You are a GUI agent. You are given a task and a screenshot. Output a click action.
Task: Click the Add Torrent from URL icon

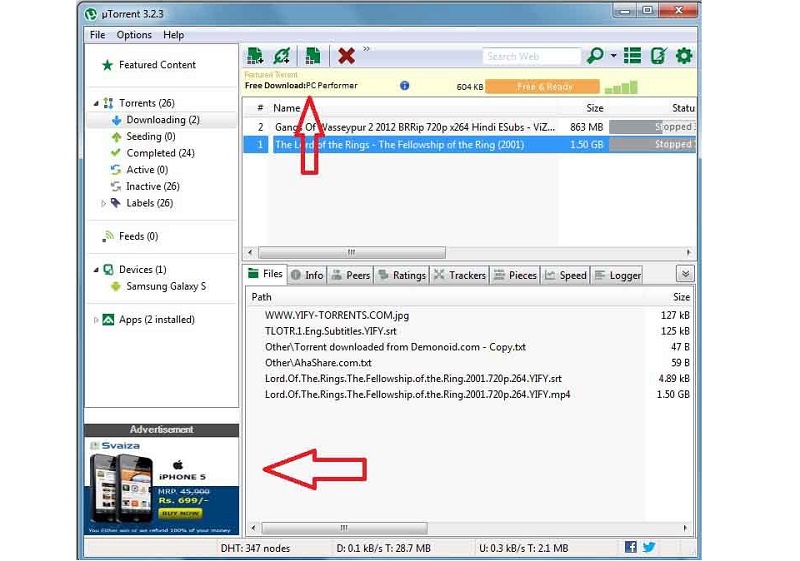tap(282, 56)
